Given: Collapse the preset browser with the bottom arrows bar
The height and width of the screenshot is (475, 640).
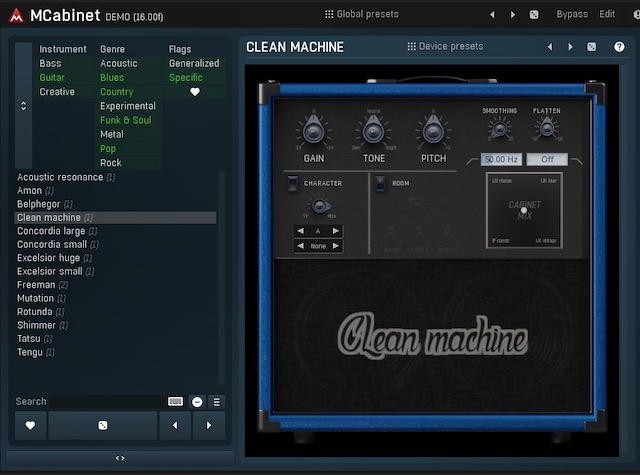Looking at the screenshot, I should (x=120, y=458).
